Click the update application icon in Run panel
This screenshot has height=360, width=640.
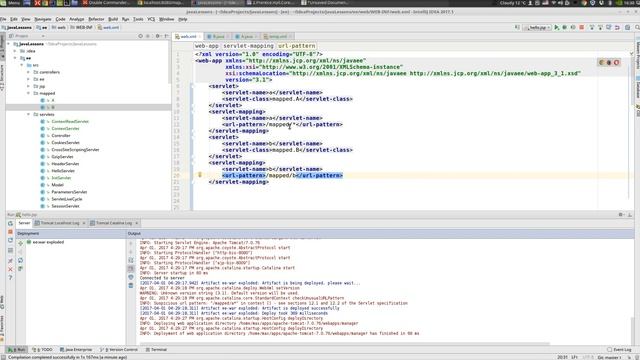10,240
